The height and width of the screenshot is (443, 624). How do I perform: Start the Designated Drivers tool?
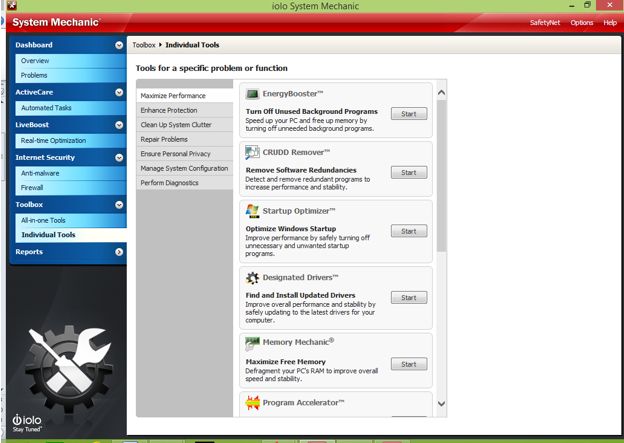pyautogui.click(x=409, y=298)
